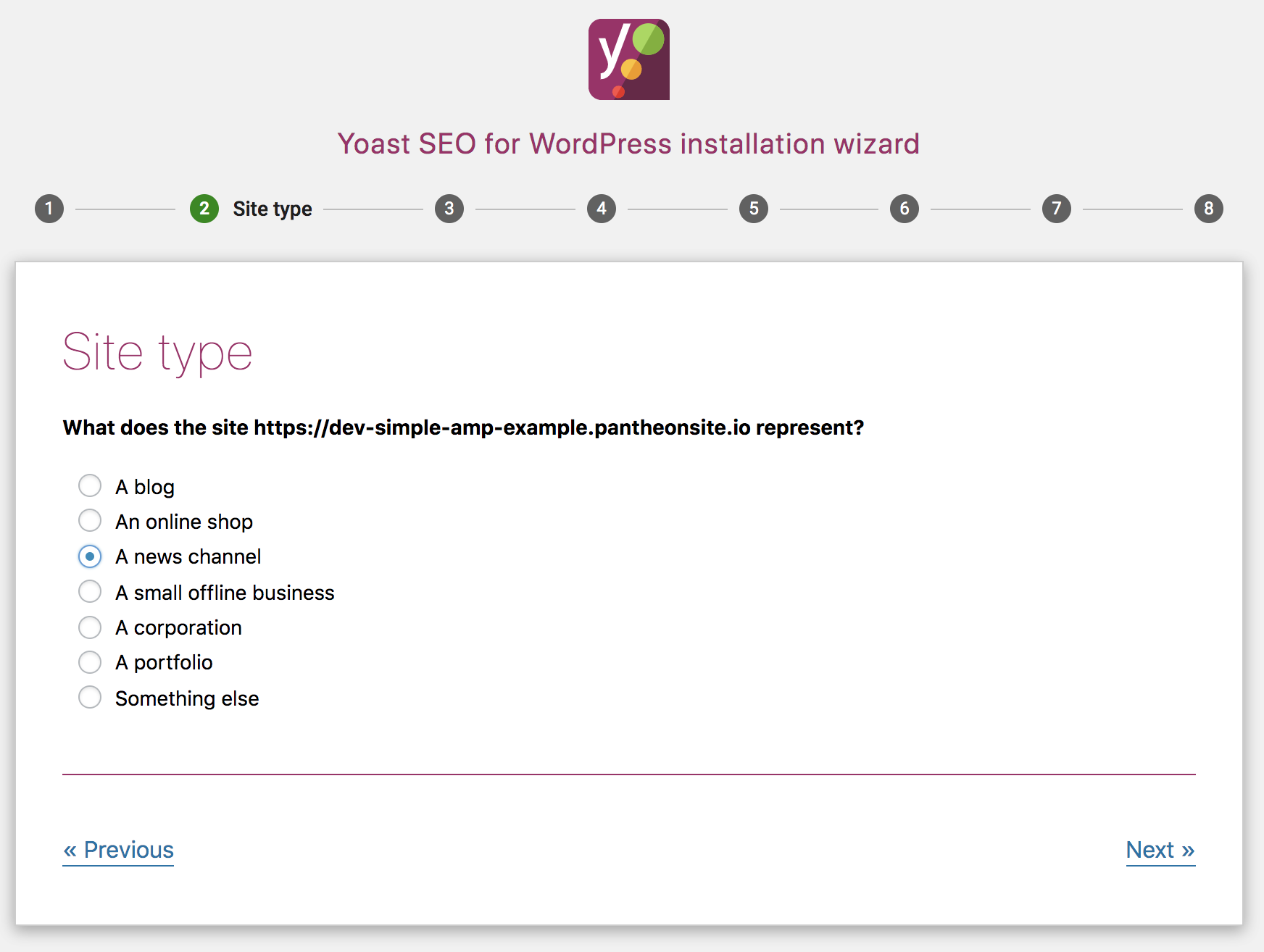Click the 'Site type' step label
This screenshot has height=952, width=1264.
click(x=273, y=209)
